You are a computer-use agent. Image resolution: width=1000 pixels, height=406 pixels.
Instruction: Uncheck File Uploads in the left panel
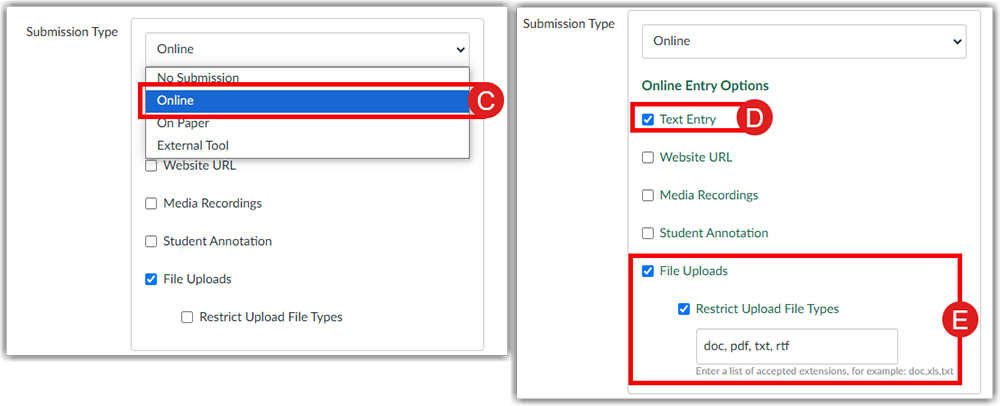point(151,279)
